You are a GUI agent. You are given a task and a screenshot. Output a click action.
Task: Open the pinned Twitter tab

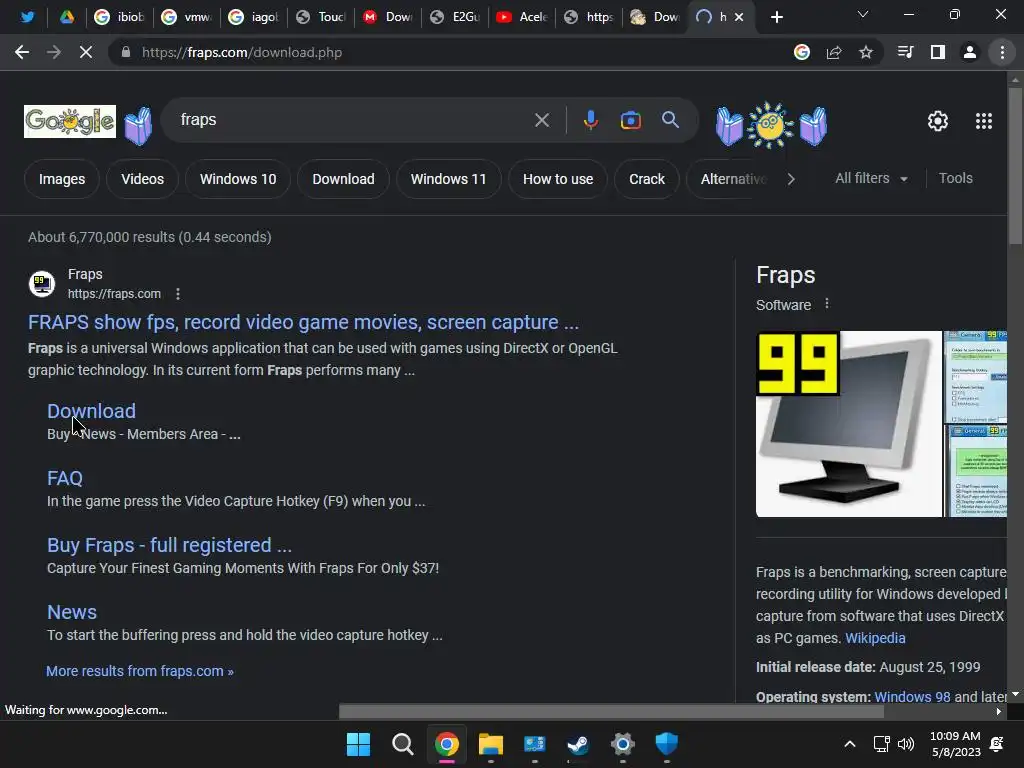tap(27, 17)
